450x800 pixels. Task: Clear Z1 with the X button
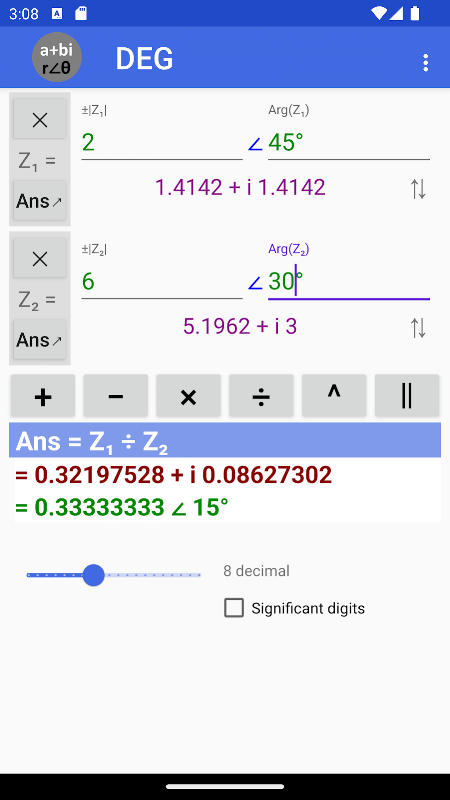(x=40, y=120)
